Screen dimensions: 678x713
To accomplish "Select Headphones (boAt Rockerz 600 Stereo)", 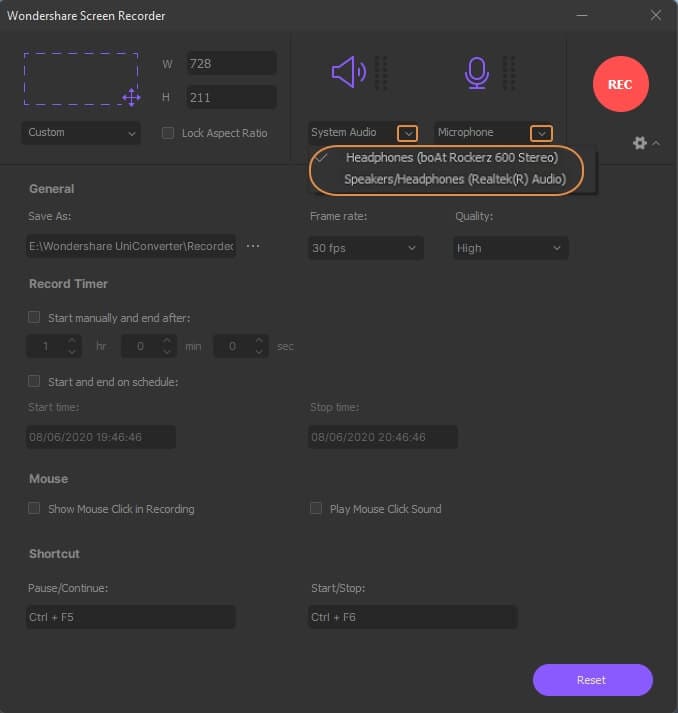I will pyautogui.click(x=451, y=158).
